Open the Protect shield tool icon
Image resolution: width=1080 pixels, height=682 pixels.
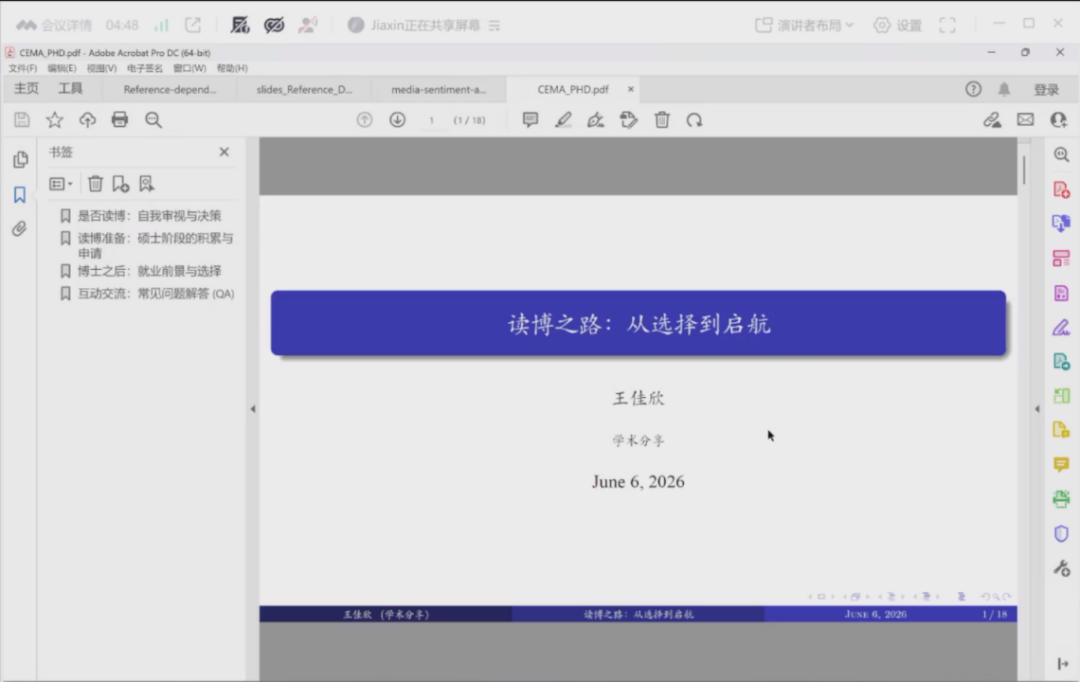(1061, 534)
